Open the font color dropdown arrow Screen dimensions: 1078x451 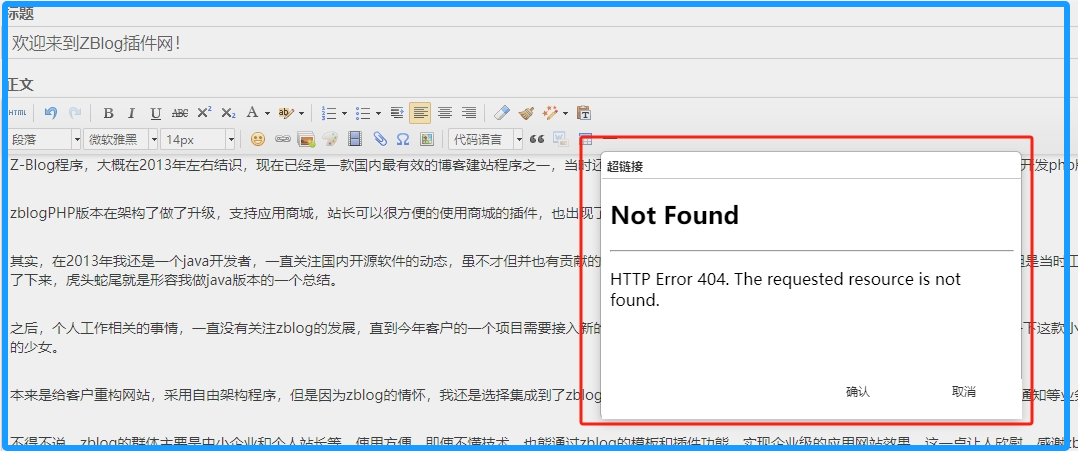(x=267, y=113)
